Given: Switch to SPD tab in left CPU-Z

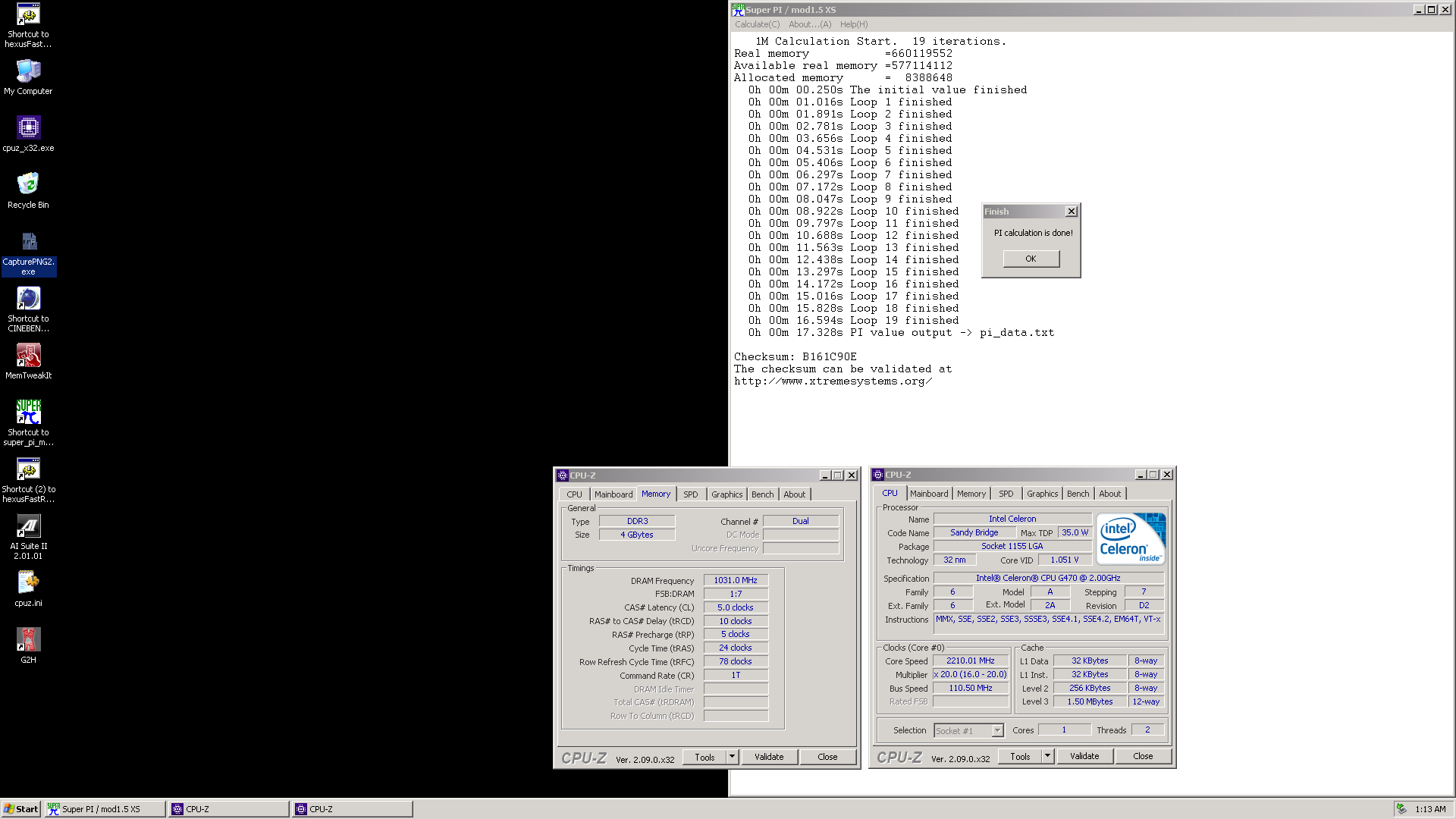Looking at the screenshot, I should click(690, 494).
